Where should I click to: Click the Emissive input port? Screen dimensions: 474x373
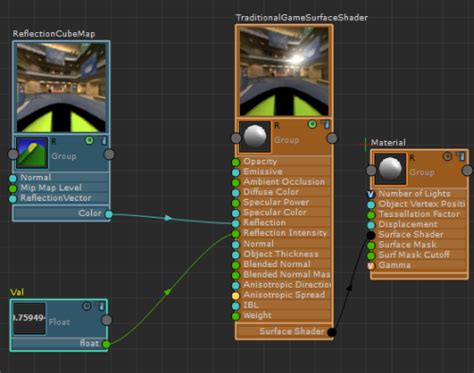pyautogui.click(x=236, y=172)
